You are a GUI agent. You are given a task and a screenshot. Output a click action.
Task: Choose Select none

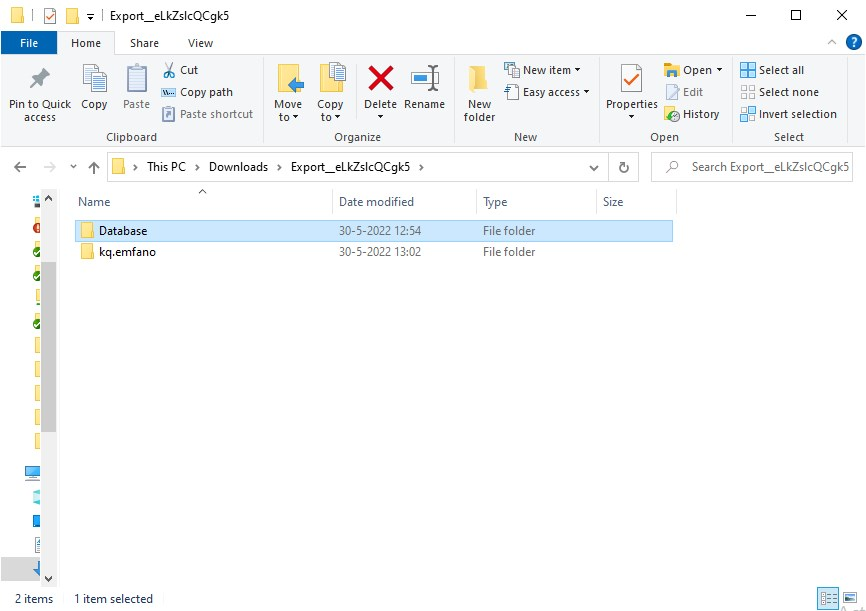pos(779,92)
